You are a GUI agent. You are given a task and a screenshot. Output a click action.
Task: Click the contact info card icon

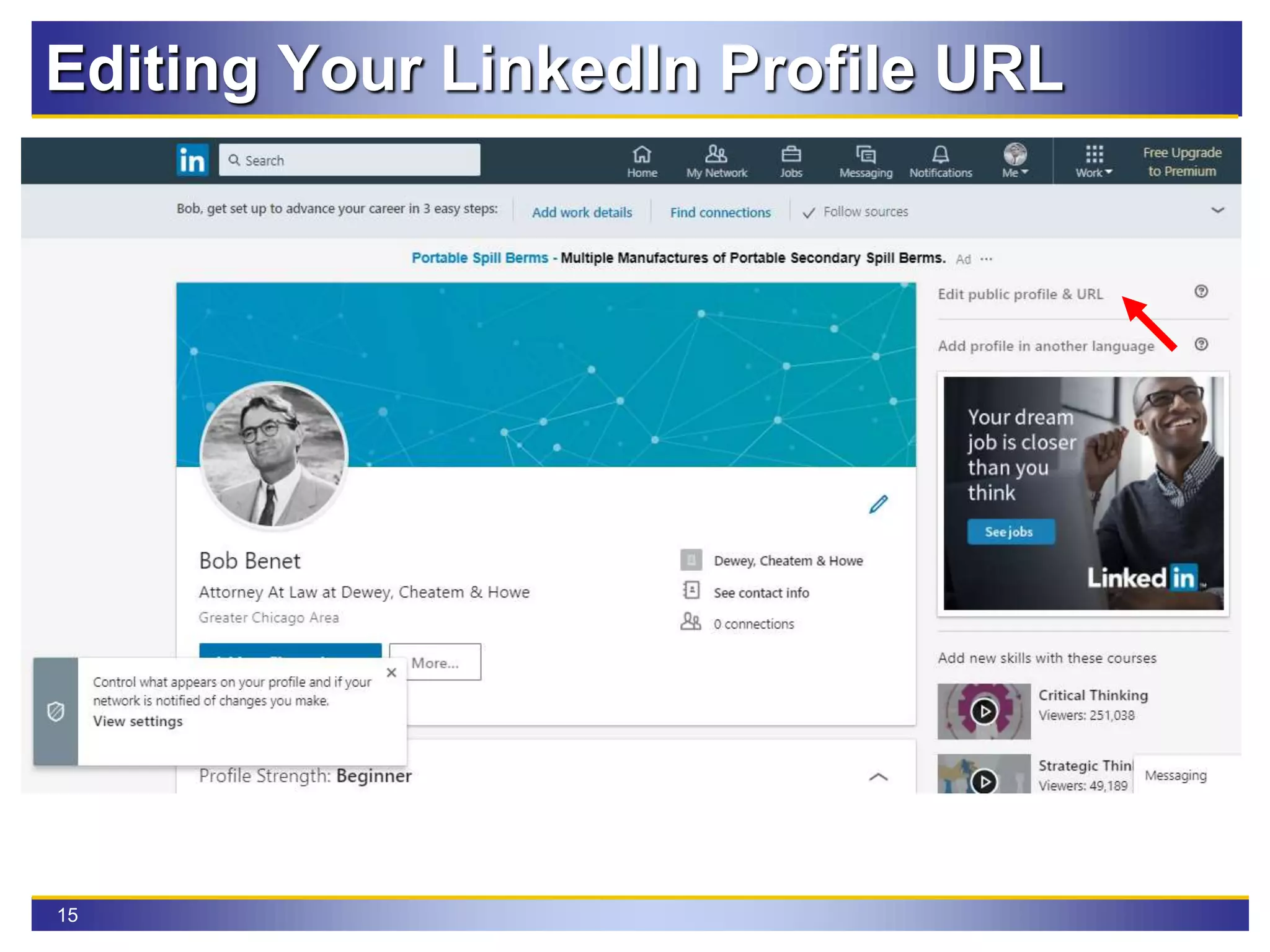point(691,590)
